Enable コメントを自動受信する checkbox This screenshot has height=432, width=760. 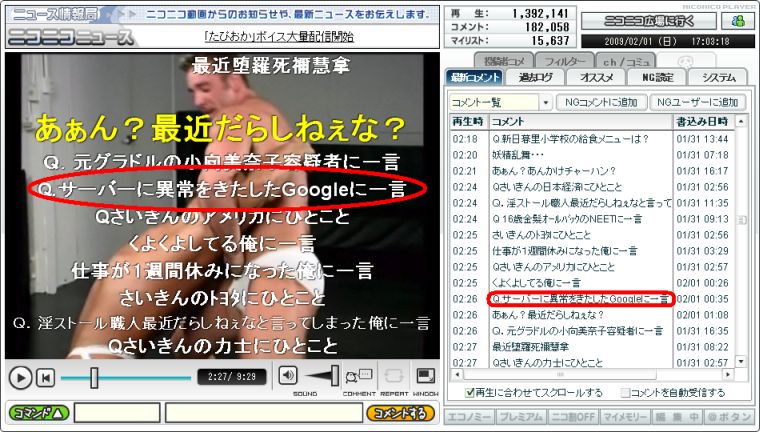point(625,393)
